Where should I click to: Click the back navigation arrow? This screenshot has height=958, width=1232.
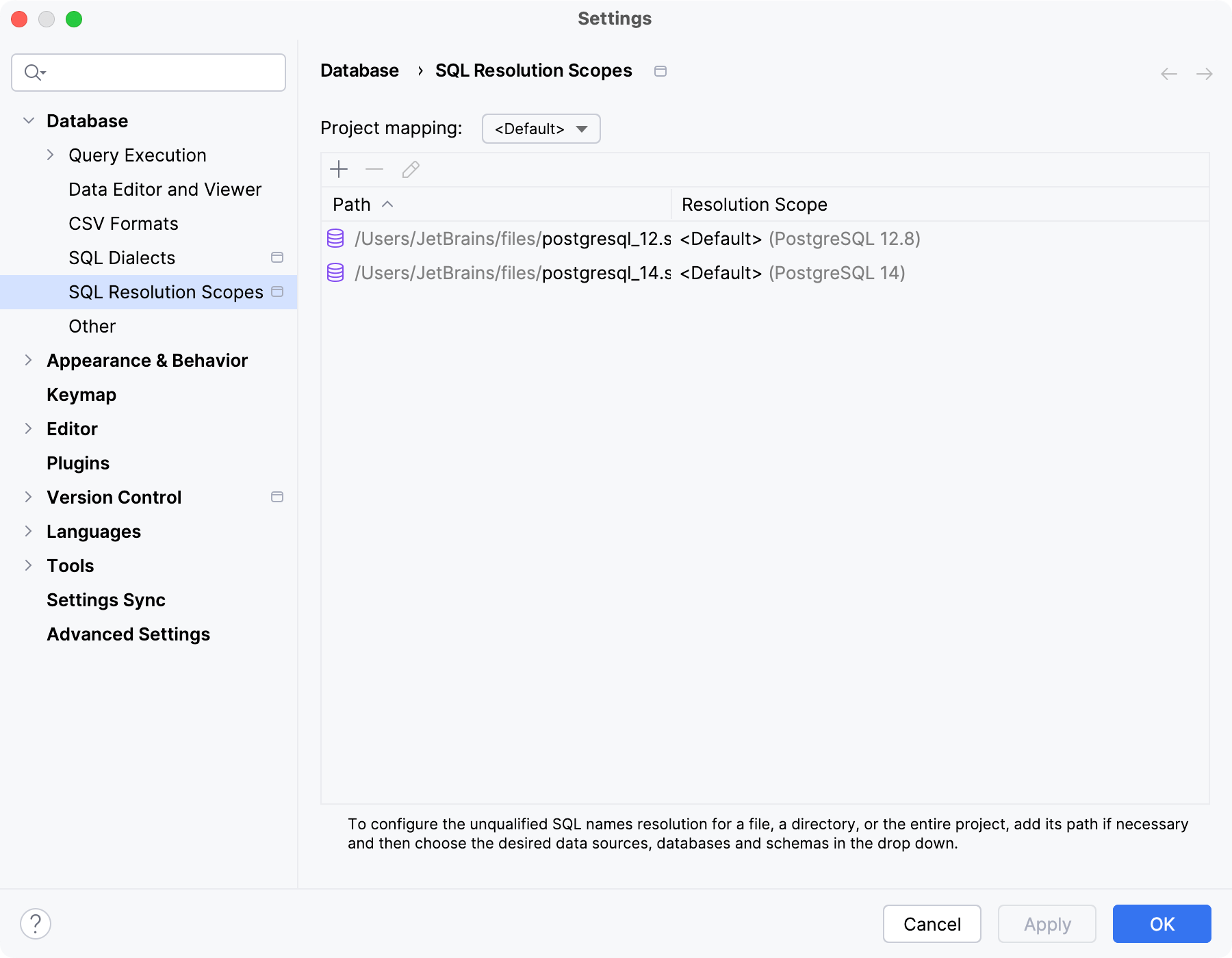click(1169, 73)
